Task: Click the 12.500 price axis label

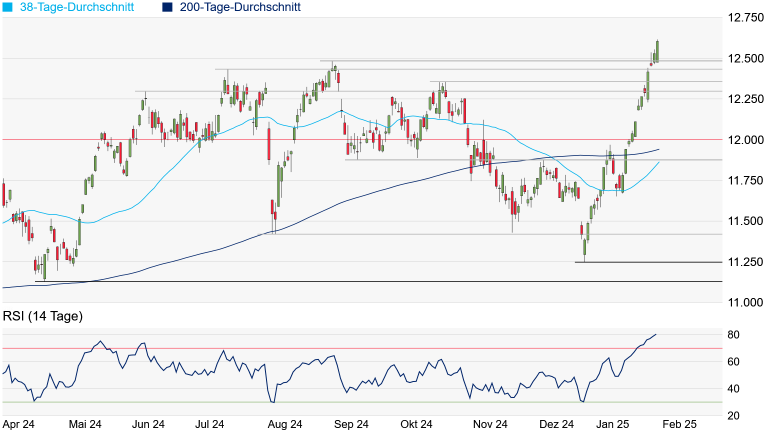Action: pos(746,59)
